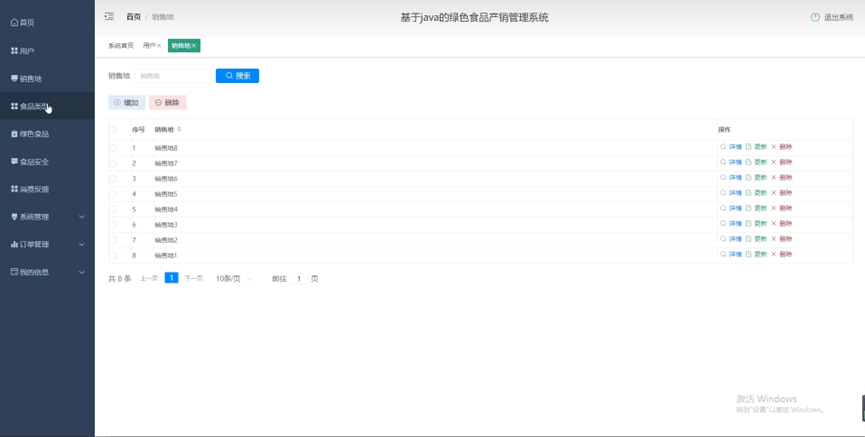Delete (删除) the row 销售地1
The height and width of the screenshot is (437, 865).
pyautogui.click(x=782, y=254)
